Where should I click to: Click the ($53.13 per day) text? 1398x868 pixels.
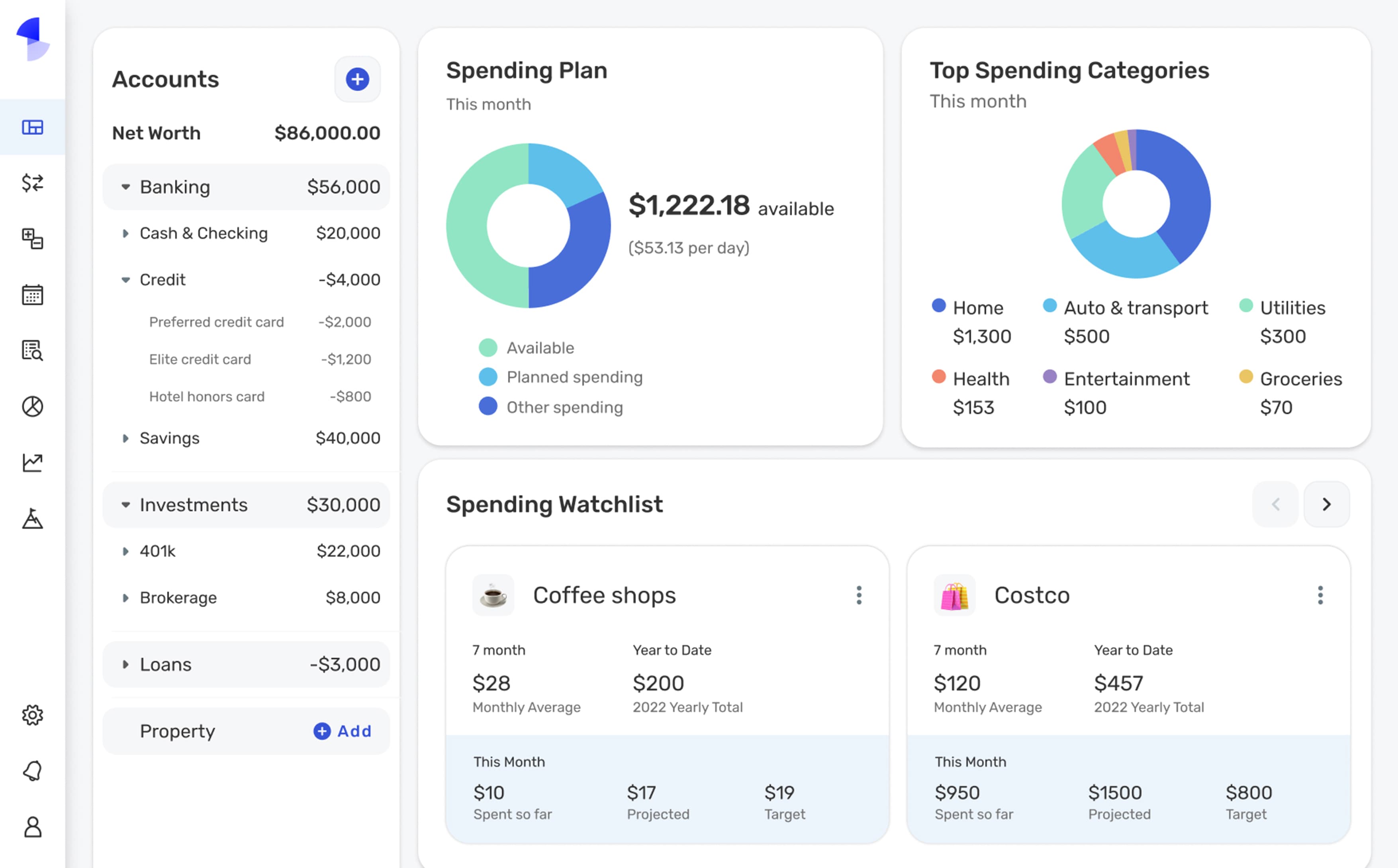[x=689, y=248]
